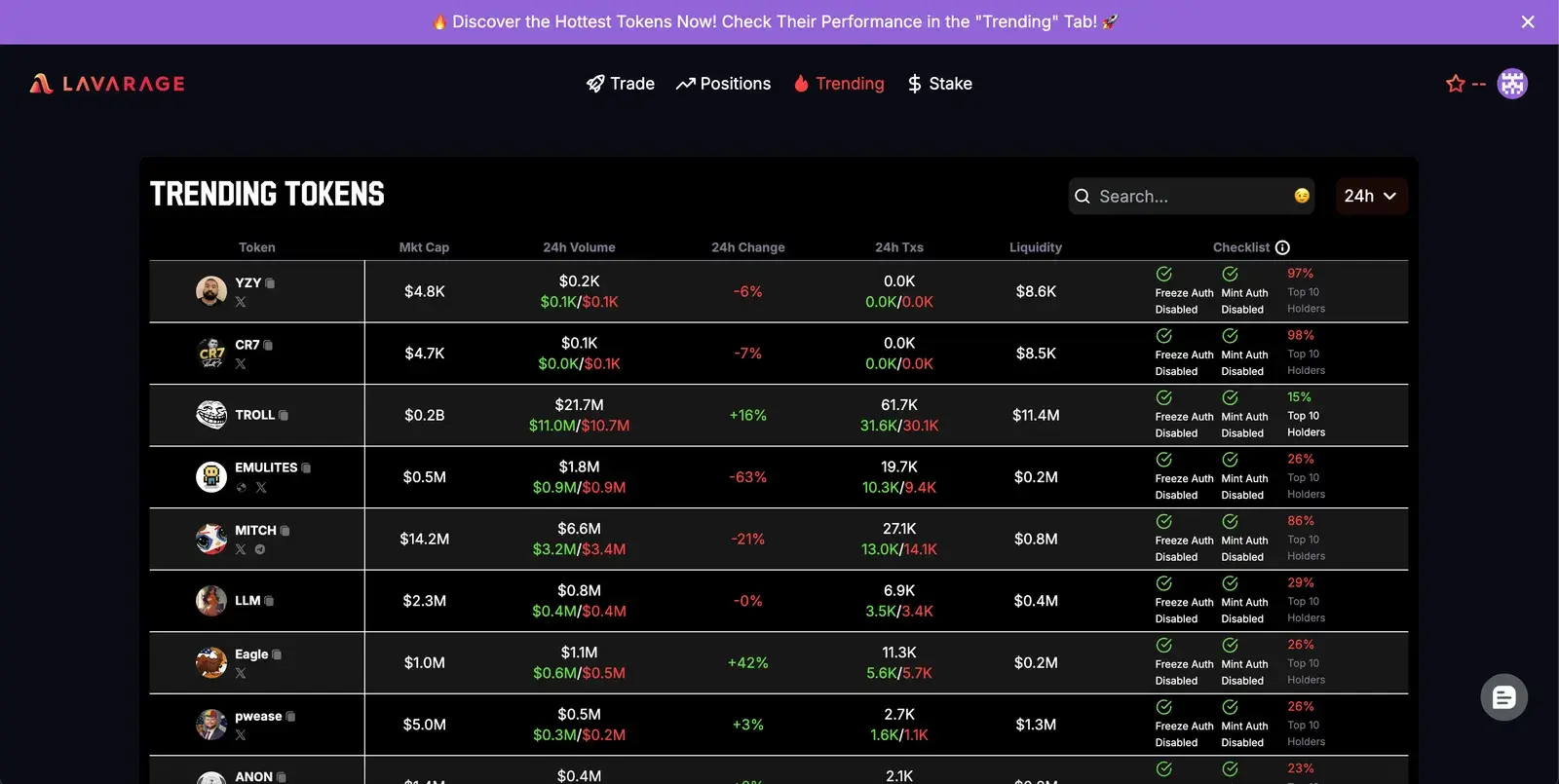Image resolution: width=1559 pixels, height=784 pixels.
Task: Click TROLL's +16% change value
Action: (x=748, y=415)
